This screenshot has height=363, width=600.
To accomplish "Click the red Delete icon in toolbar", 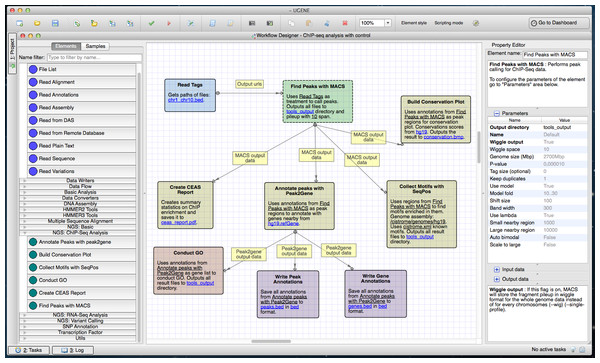I will 345,23.
